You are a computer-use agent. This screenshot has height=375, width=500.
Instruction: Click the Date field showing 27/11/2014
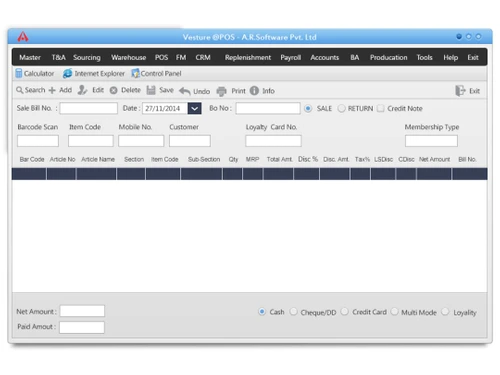165,108
